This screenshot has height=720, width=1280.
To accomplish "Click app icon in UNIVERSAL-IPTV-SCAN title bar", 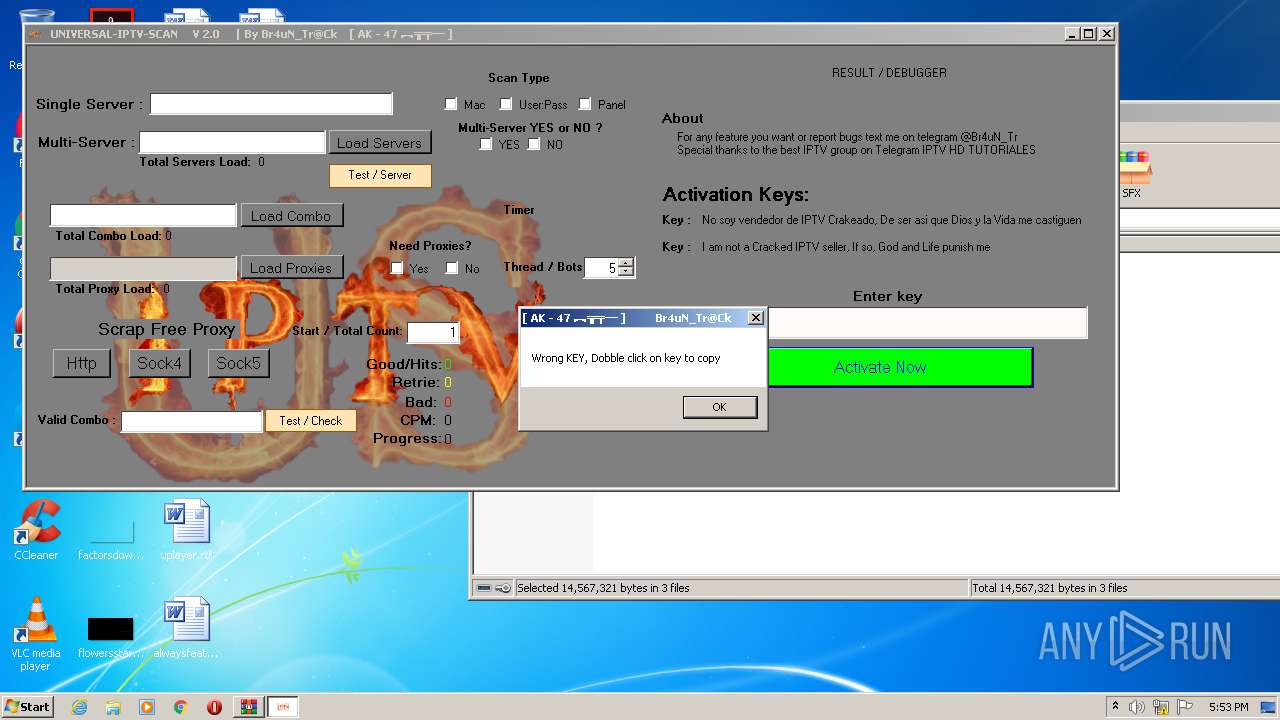I will [36, 34].
